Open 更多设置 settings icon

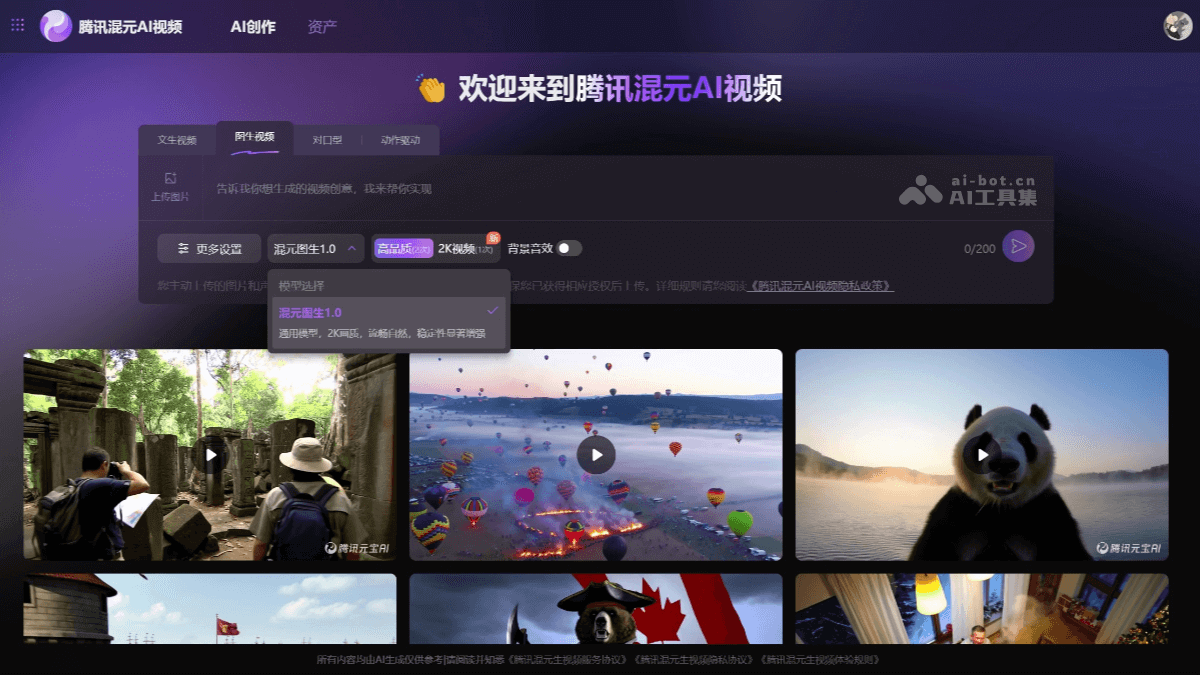pos(183,246)
